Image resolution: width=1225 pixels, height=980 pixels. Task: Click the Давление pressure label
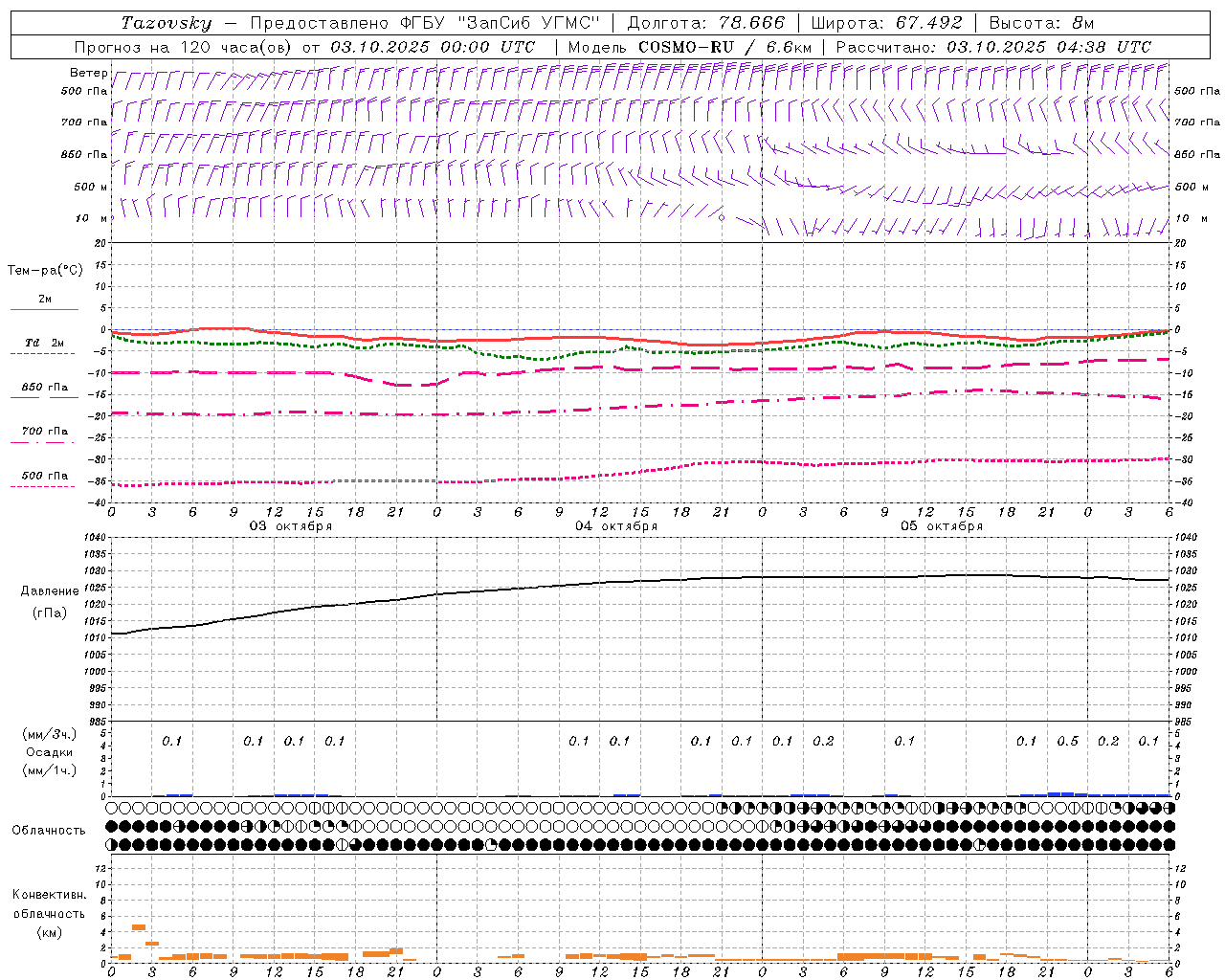(50, 591)
